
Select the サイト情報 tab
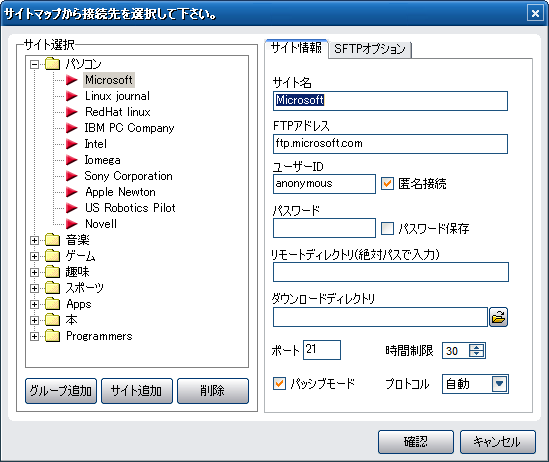[296, 48]
